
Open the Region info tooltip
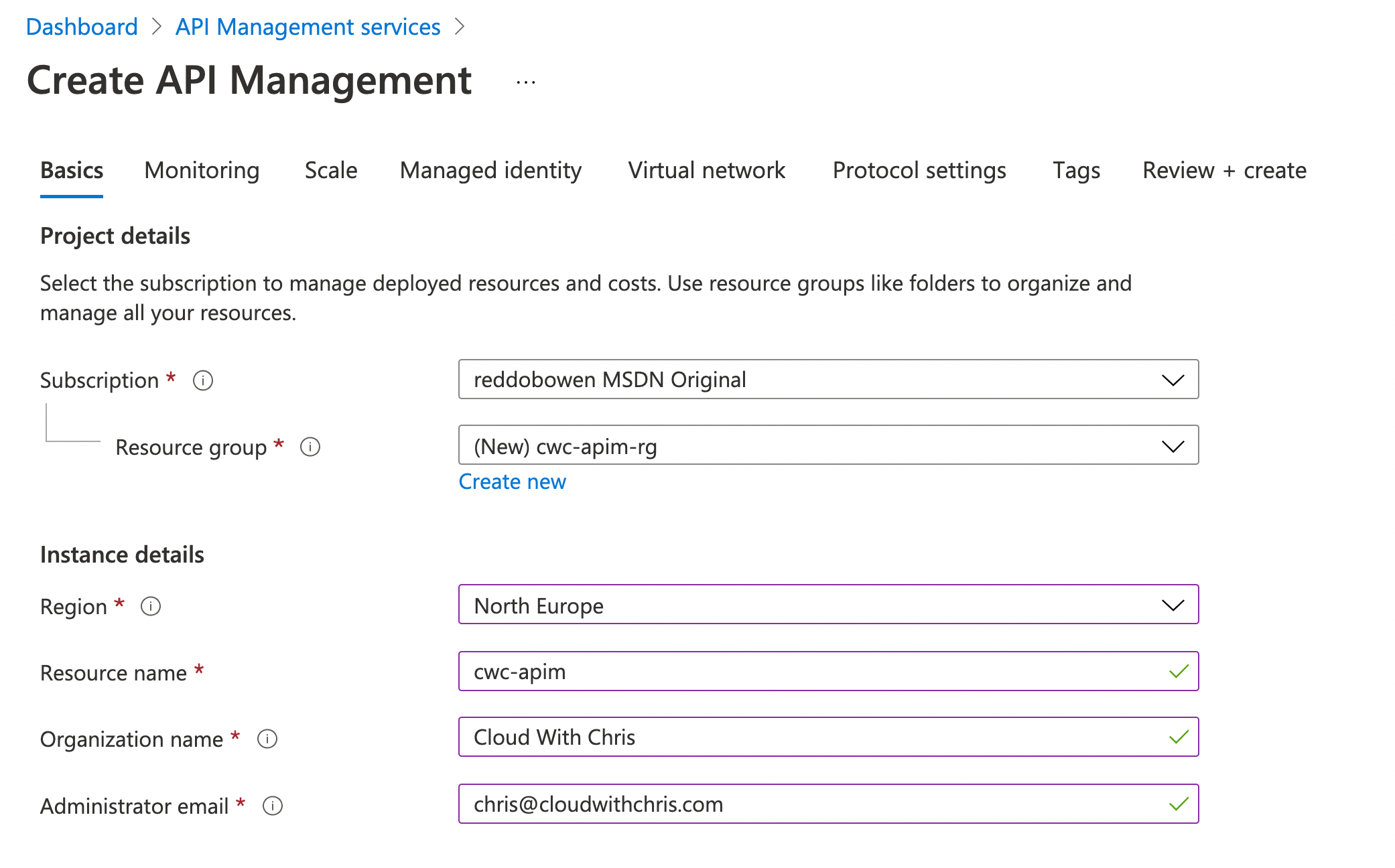[151, 607]
